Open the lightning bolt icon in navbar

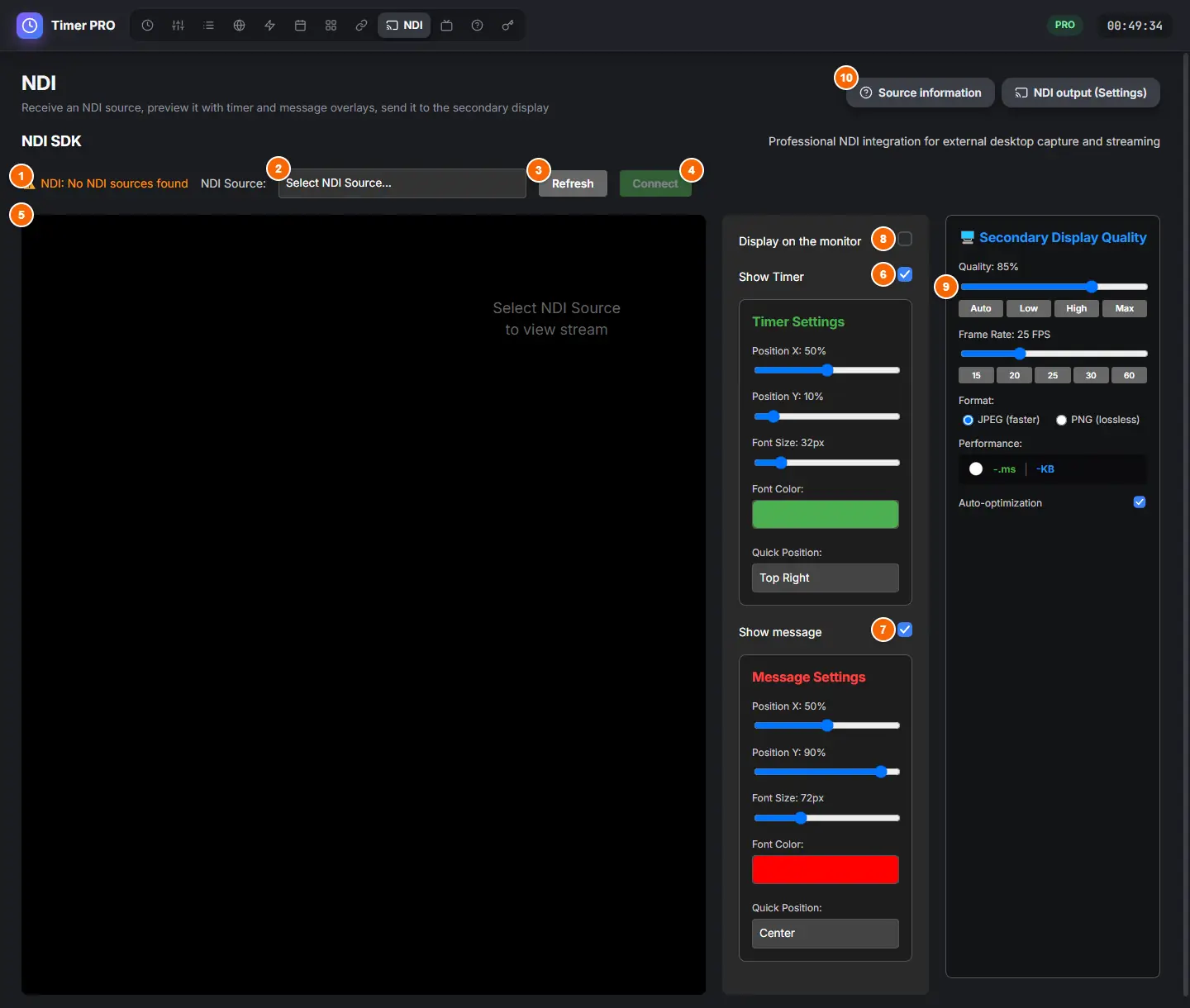(x=269, y=26)
